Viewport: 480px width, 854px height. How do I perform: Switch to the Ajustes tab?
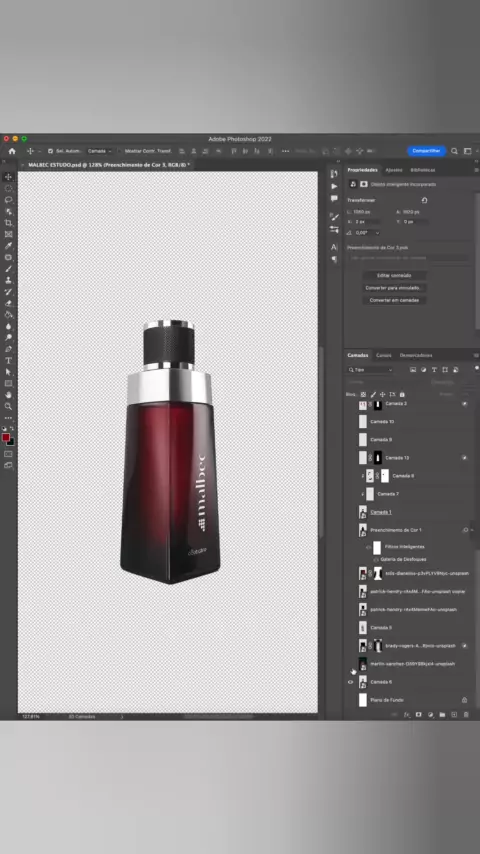(x=394, y=170)
